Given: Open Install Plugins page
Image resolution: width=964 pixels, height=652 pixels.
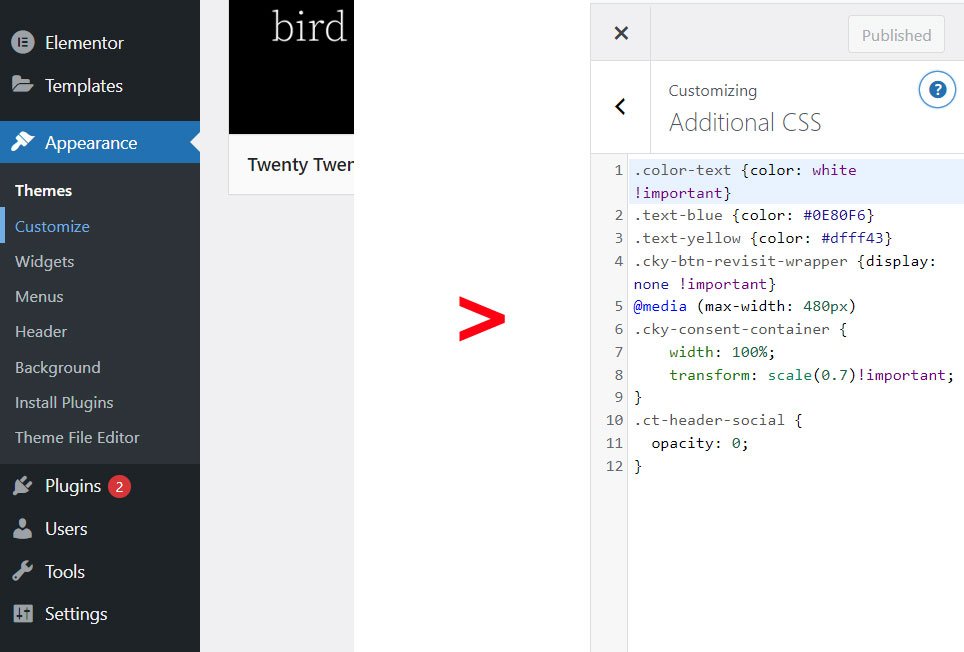Looking at the screenshot, I should tap(64, 402).
